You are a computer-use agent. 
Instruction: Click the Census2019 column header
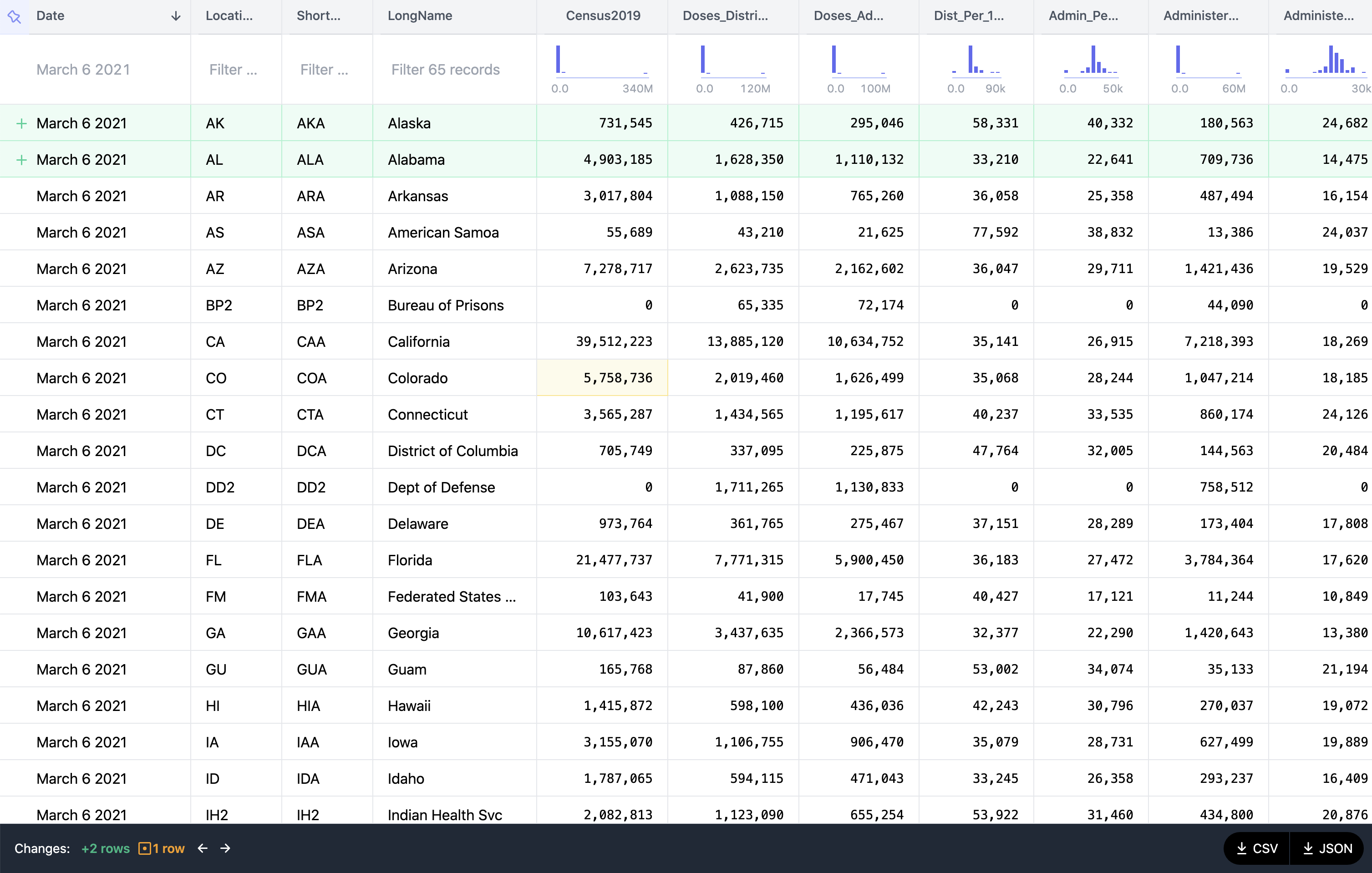(602, 16)
